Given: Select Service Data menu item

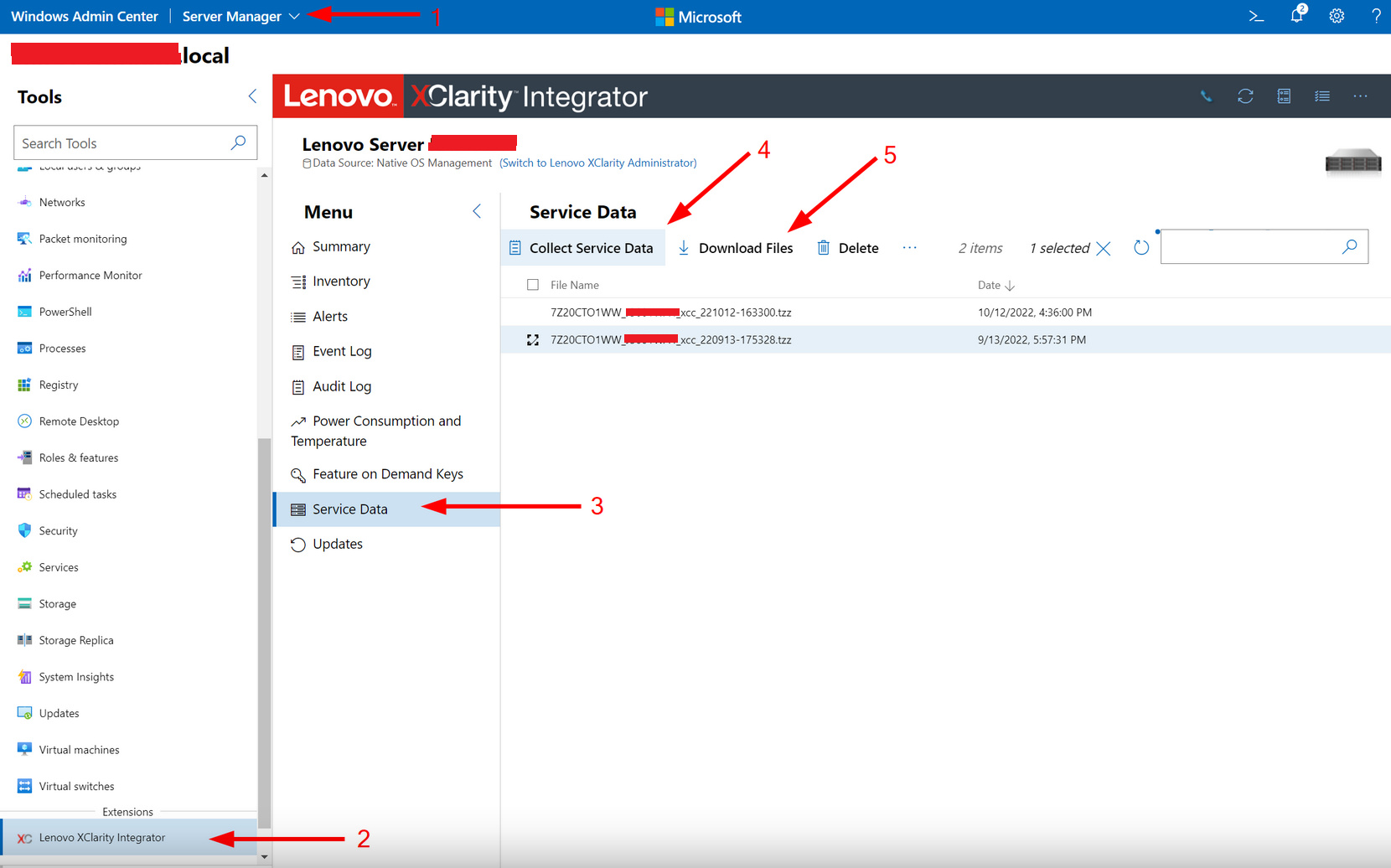Looking at the screenshot, I should coord(386,509).
